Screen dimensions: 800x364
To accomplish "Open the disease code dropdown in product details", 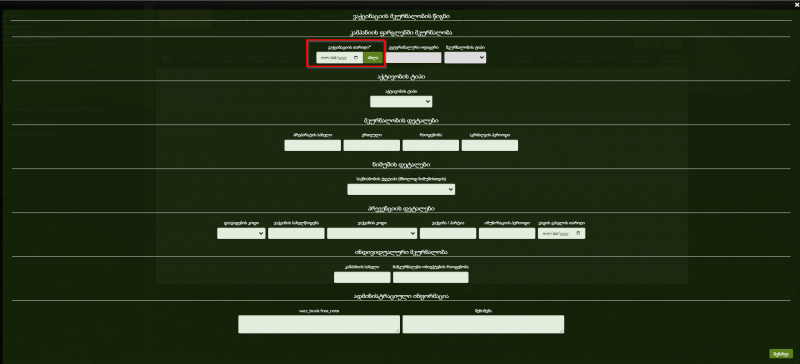I will [241, 233].
